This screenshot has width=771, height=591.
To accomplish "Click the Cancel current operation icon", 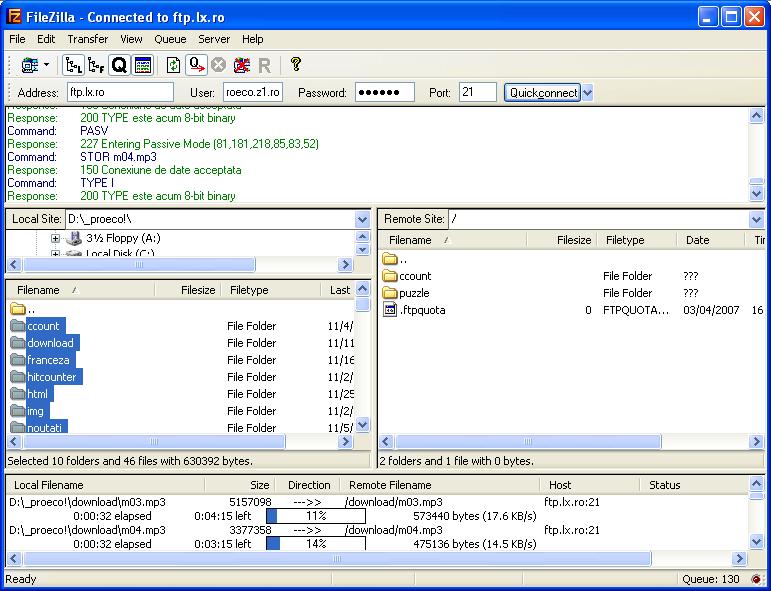I will (218, 65).
